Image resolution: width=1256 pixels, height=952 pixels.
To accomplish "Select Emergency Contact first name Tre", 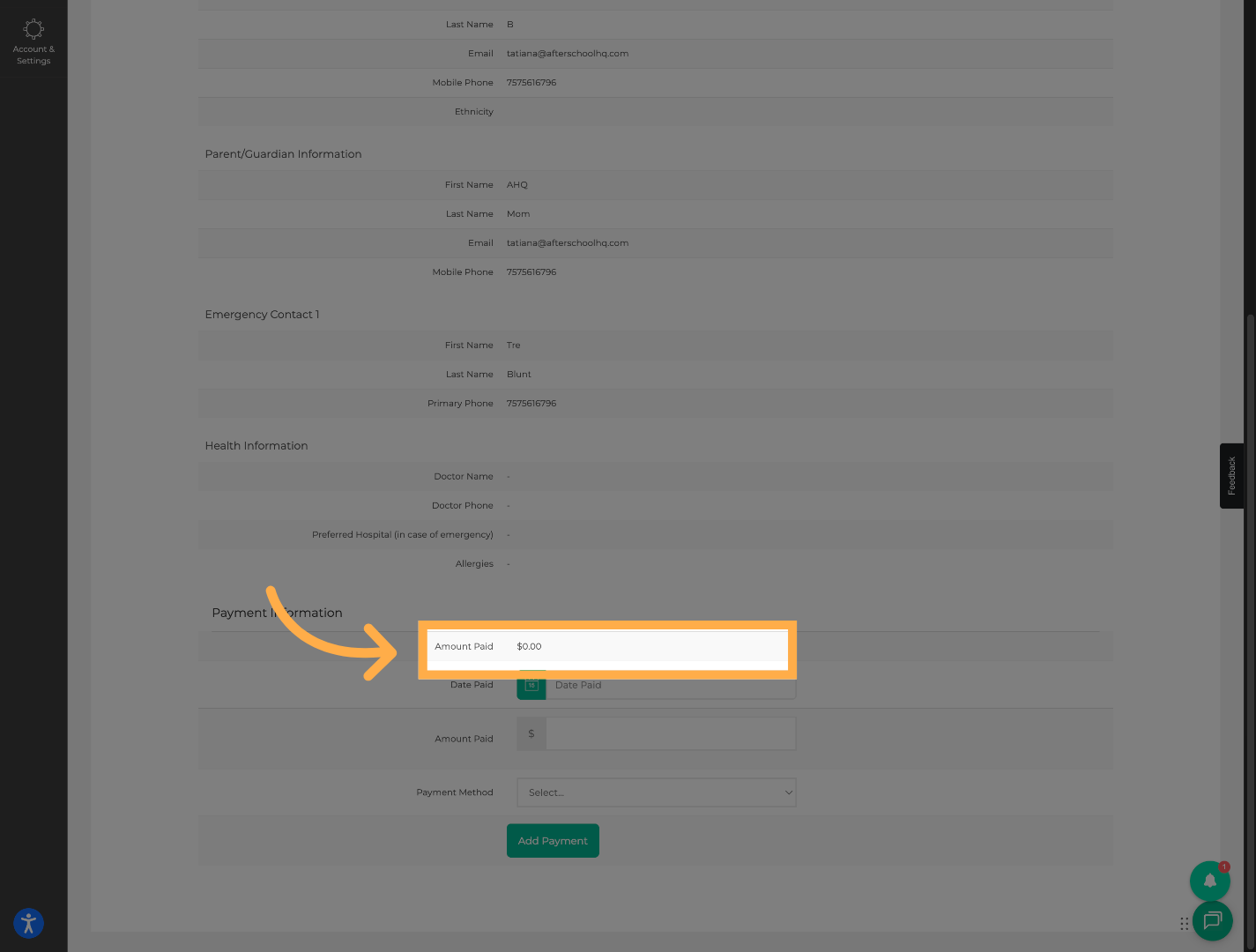I will click(x=514, y=346).
